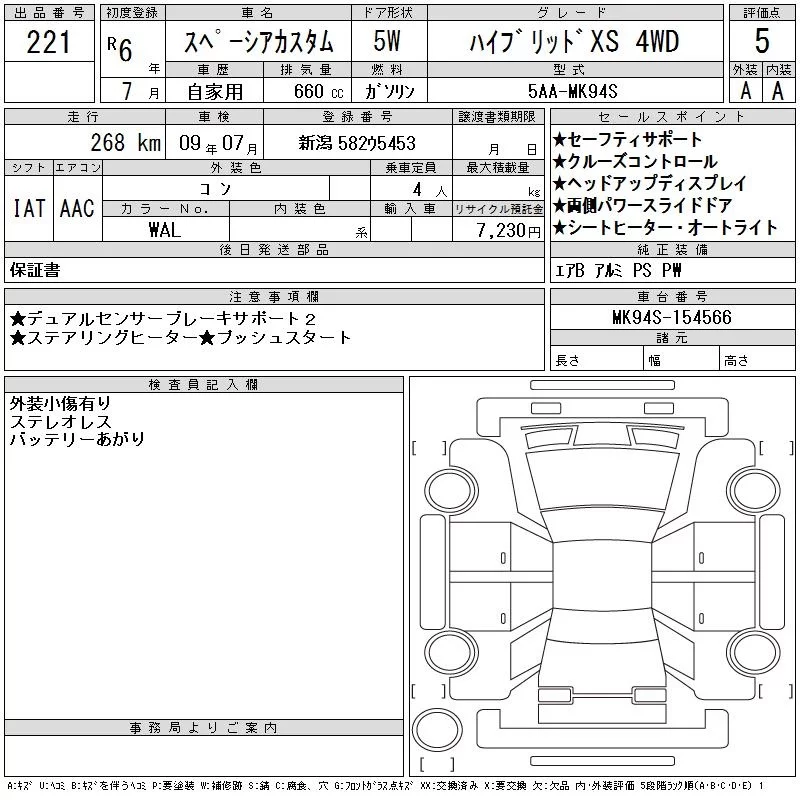
Task: Click exterior color value コン
Action: (215, 189)
